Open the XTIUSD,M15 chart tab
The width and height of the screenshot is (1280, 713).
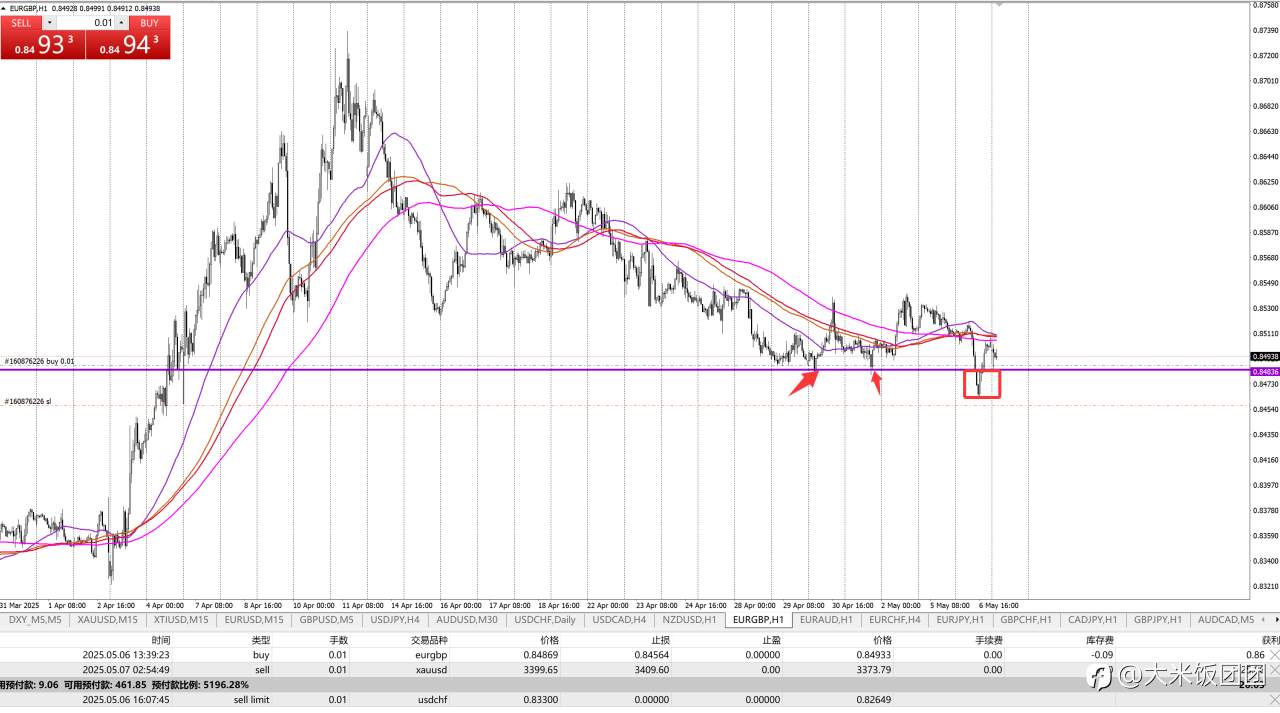point(181,620)
